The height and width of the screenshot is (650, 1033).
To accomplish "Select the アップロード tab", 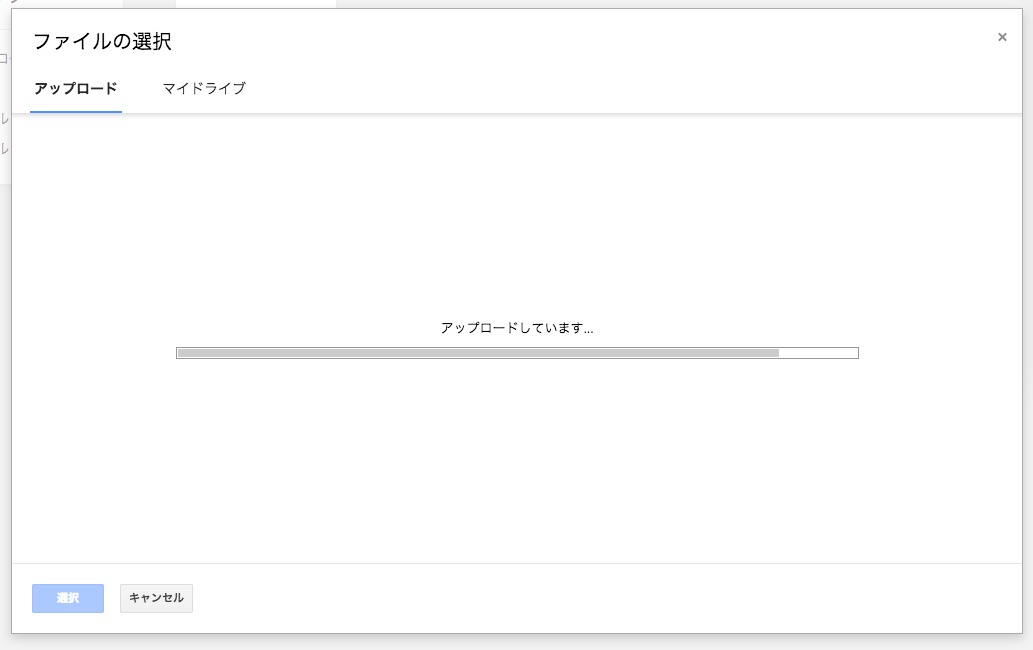I will point(76,89).
